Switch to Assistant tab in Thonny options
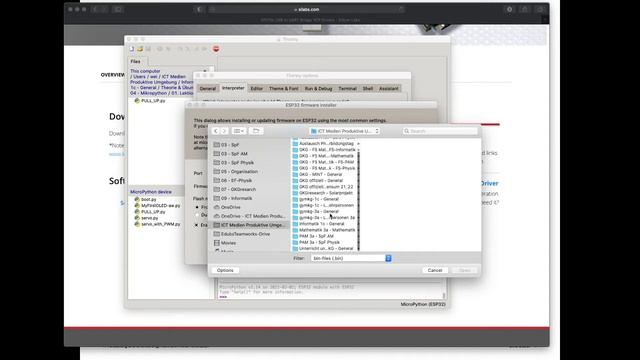 [x=389, y=89]
